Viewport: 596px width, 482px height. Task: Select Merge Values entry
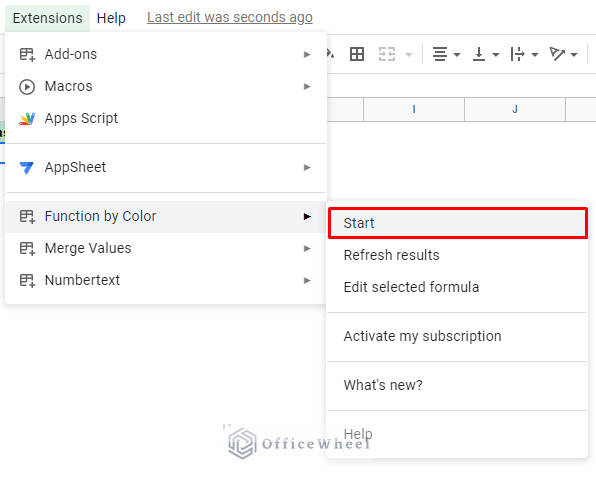(166, 248)
